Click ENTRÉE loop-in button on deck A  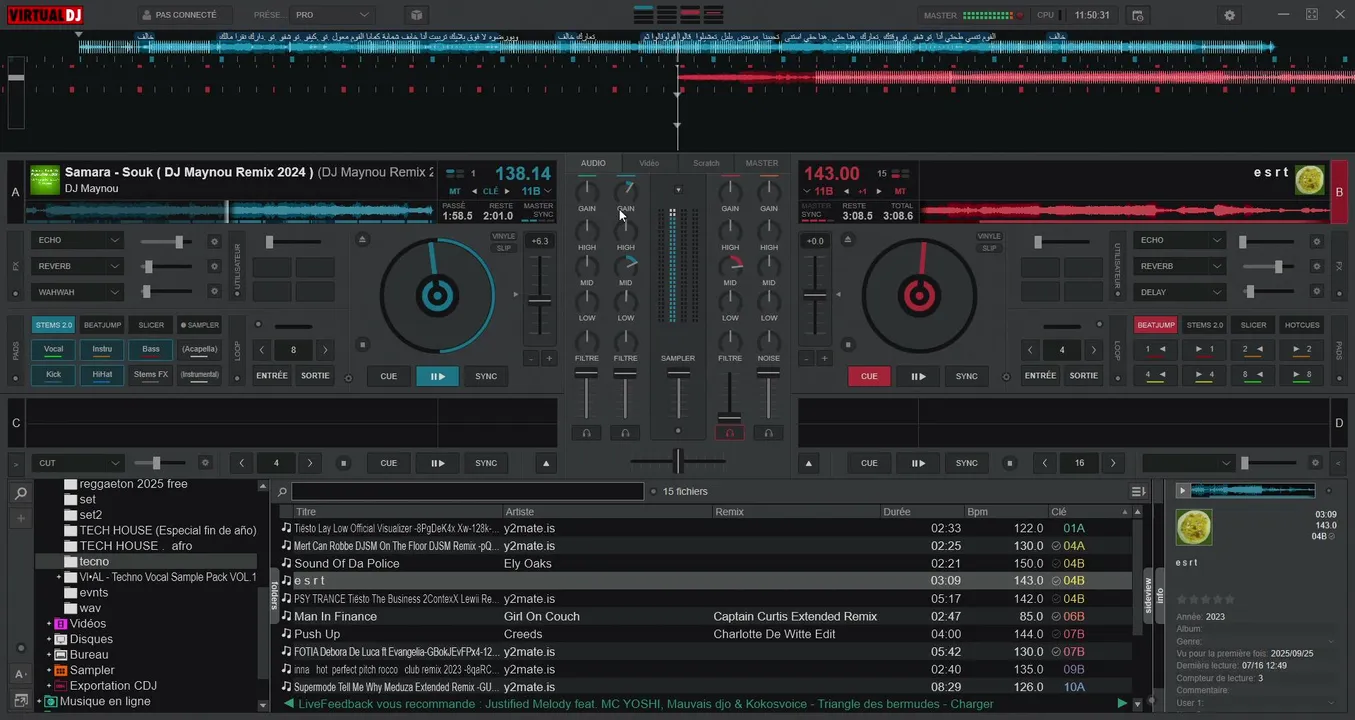tap(272, 376)
